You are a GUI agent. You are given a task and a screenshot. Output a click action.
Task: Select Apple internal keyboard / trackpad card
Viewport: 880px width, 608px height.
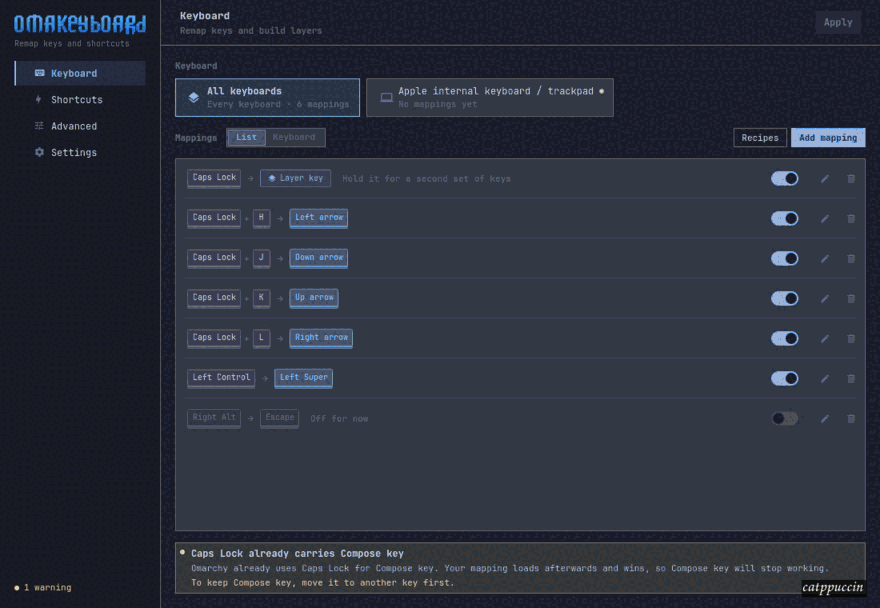pos(489,98)
